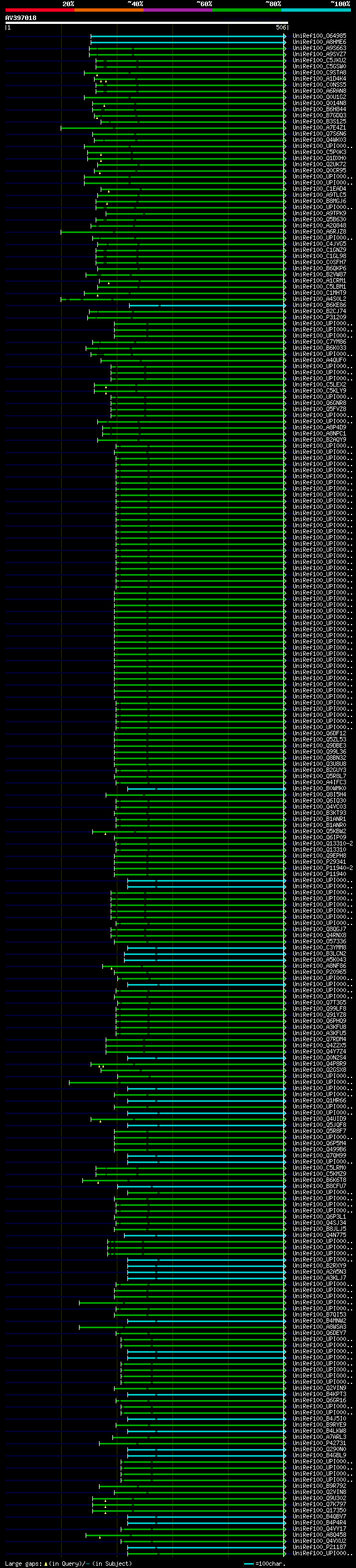Select hit label UniRef100_Q6IQ30
The height and width of the screenshot is (1568, 356).
(x=319, y=801)
